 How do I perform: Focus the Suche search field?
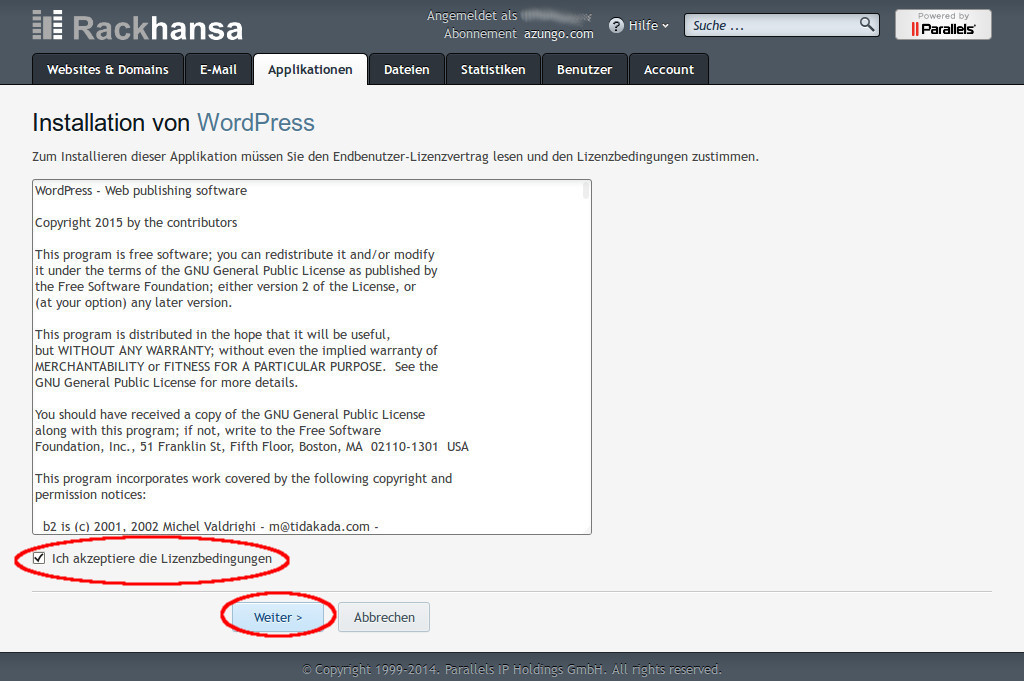click(781, 25)
